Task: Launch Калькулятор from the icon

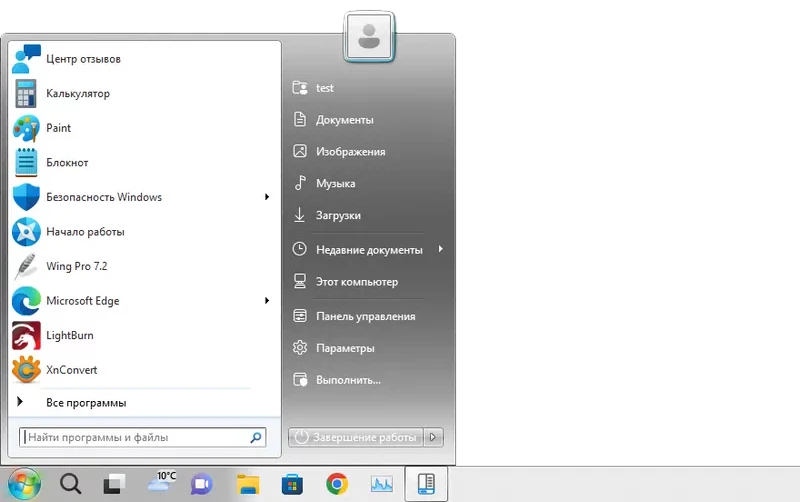Action: pos(26,94)
